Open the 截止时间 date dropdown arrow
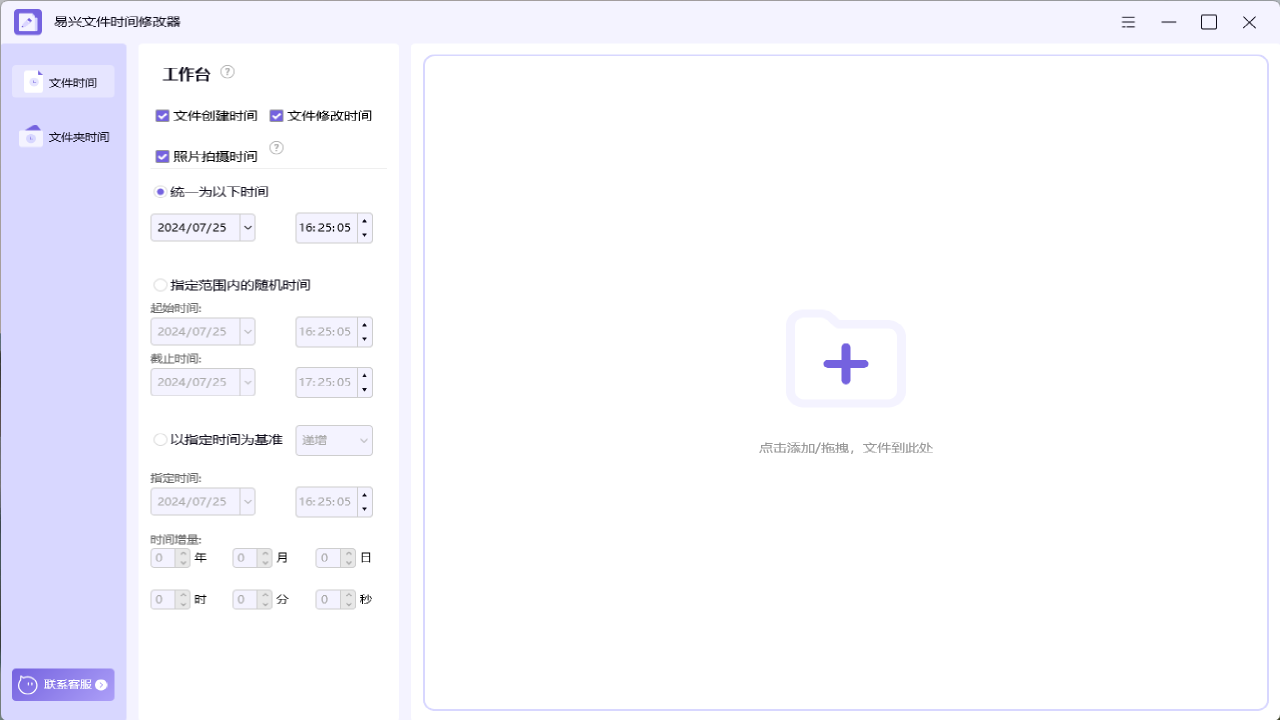 248,382
